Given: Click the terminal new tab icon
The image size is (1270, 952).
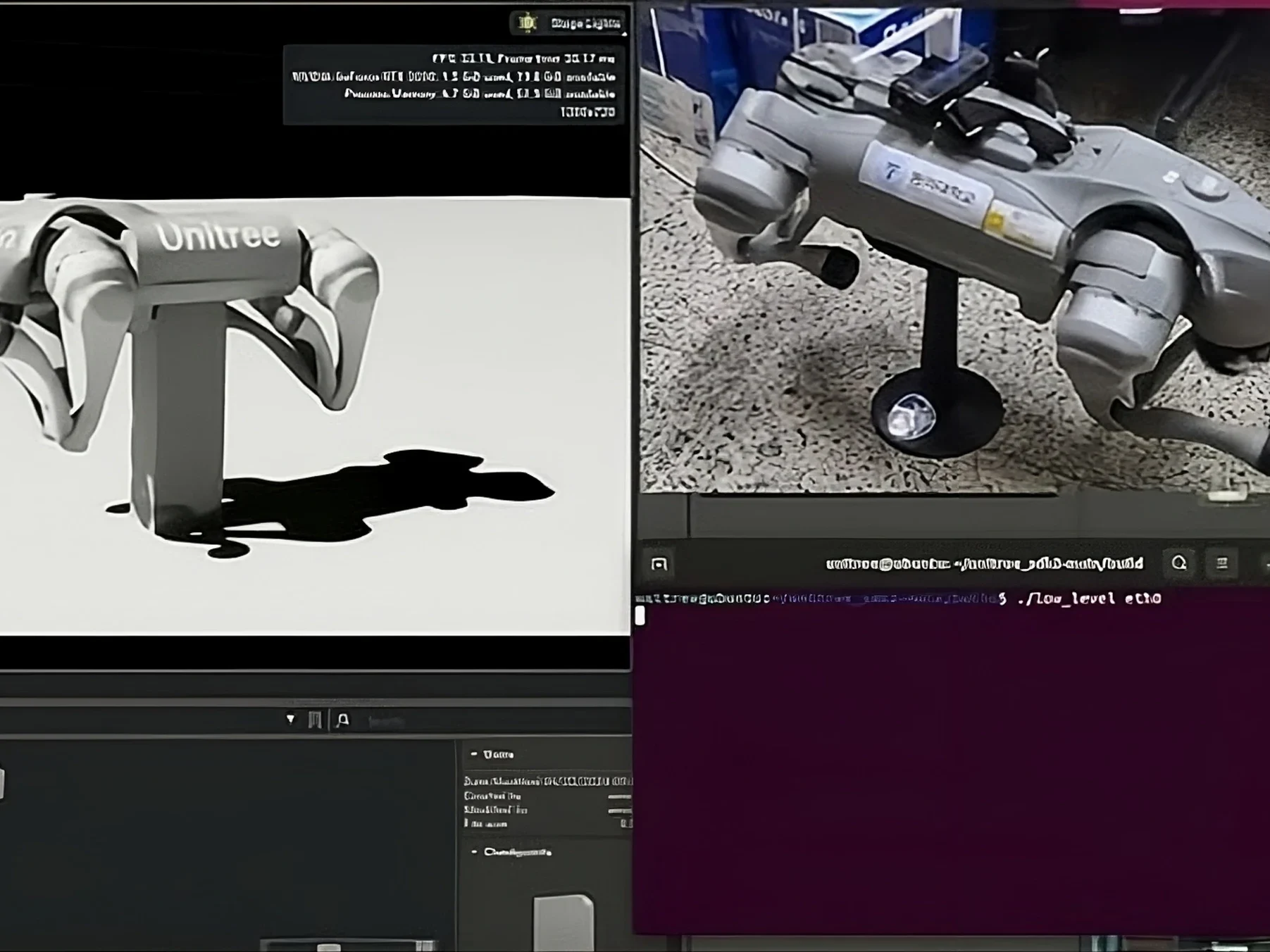Looking at the screenshot, I should (x=659, y=564).
